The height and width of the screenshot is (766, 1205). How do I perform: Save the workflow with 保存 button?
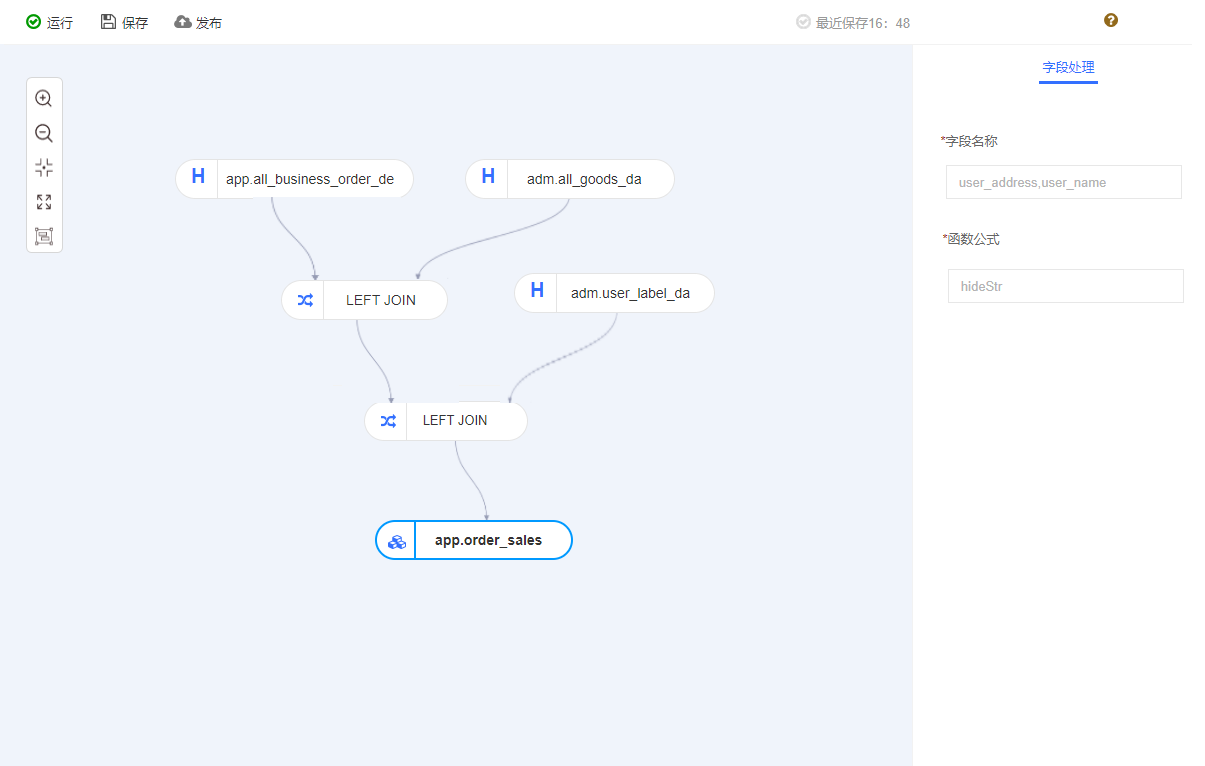pyautogui.click(x=124, y=22)
